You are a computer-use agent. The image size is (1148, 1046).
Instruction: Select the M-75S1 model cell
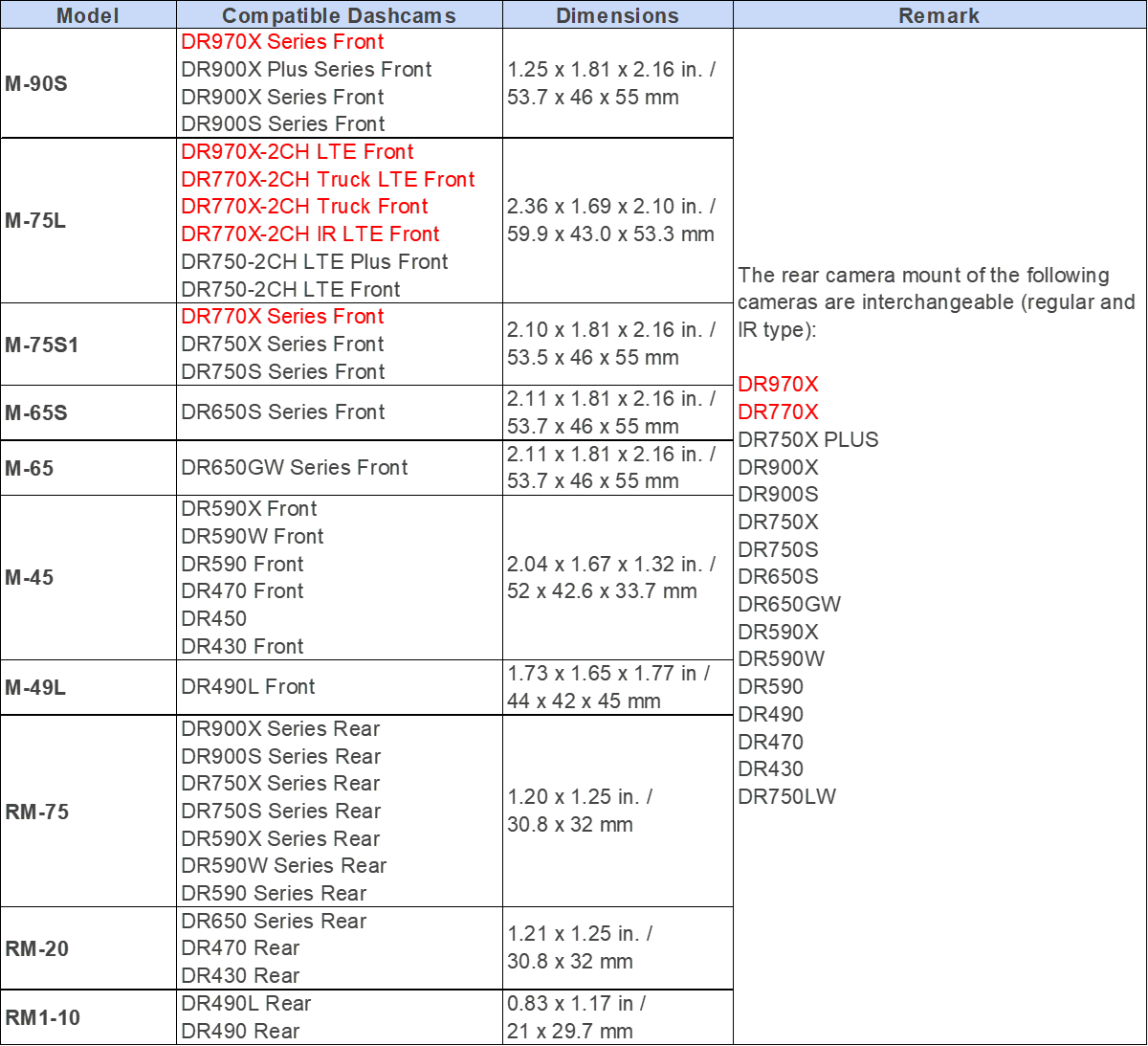[x=88, y=345]
